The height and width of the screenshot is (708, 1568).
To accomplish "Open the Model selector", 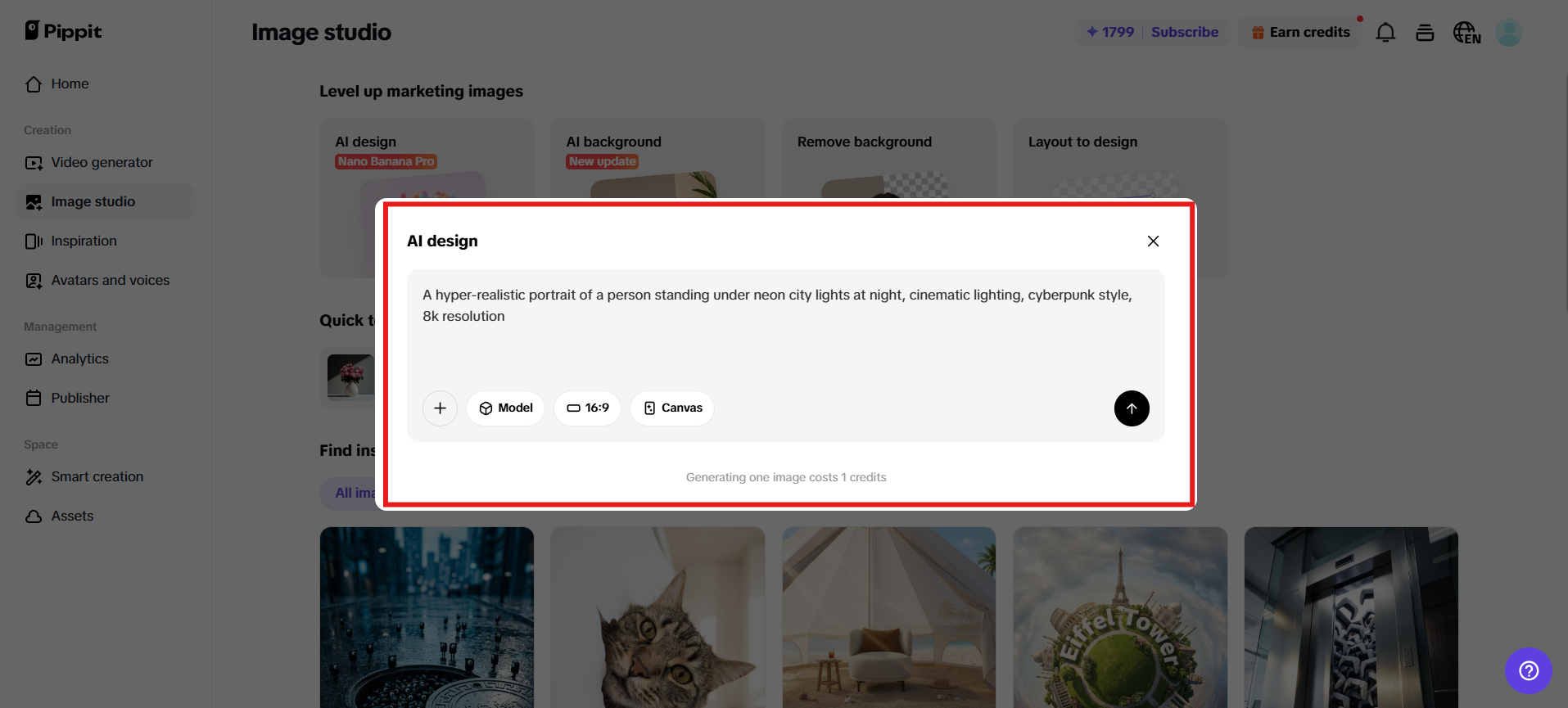I will (505, 408).
